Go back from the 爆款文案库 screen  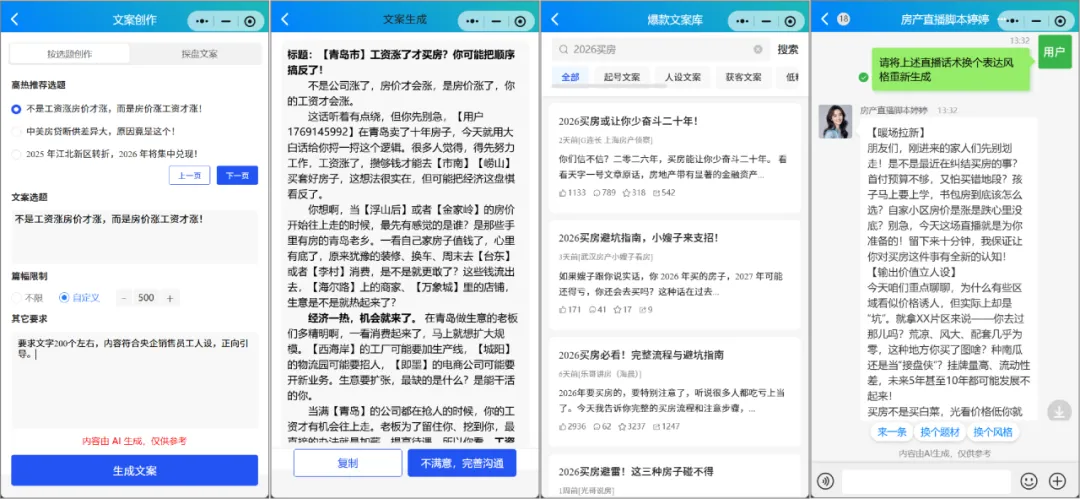coord(555,20)
